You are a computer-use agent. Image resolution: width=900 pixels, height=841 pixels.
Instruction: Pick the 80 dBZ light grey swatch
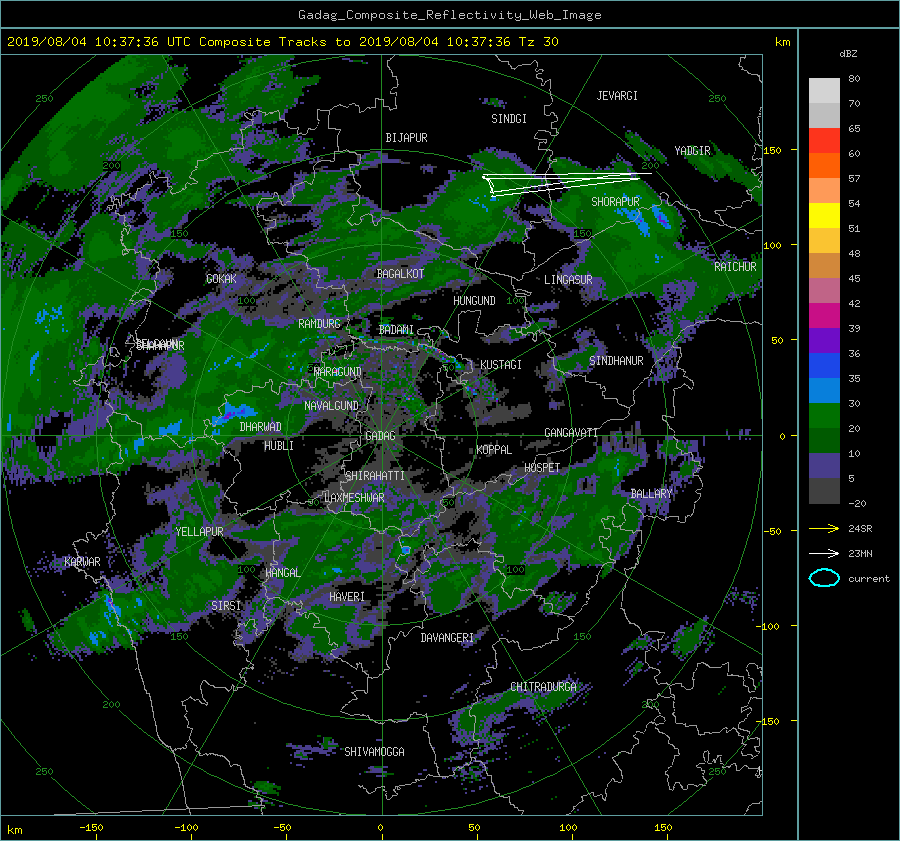(x=824, y=91)
